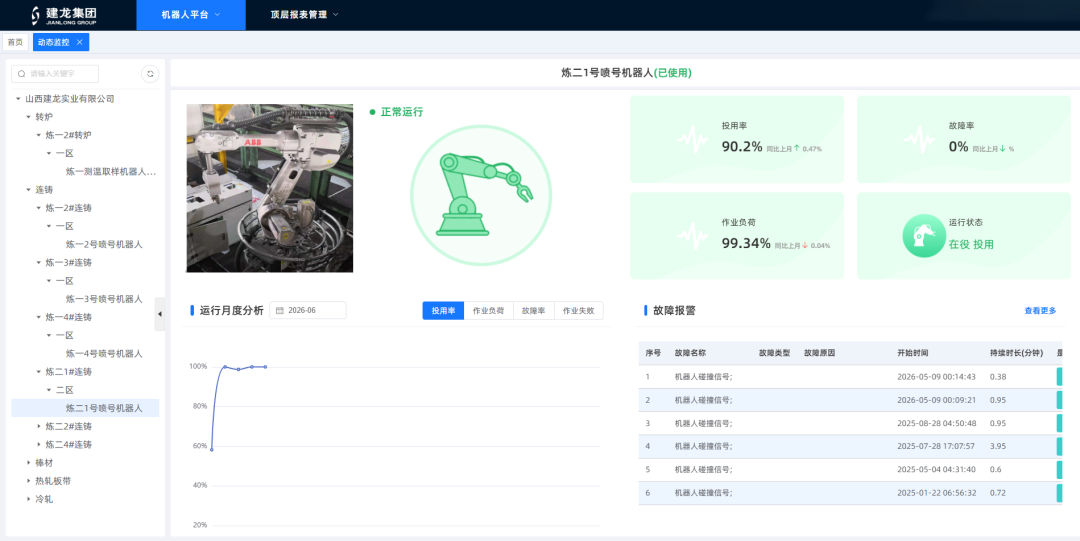Open the 机器人平台 dropdown menu
The width and height of the screenshot is (1080, 541).
pyautogui.click(x=191, y=14)
